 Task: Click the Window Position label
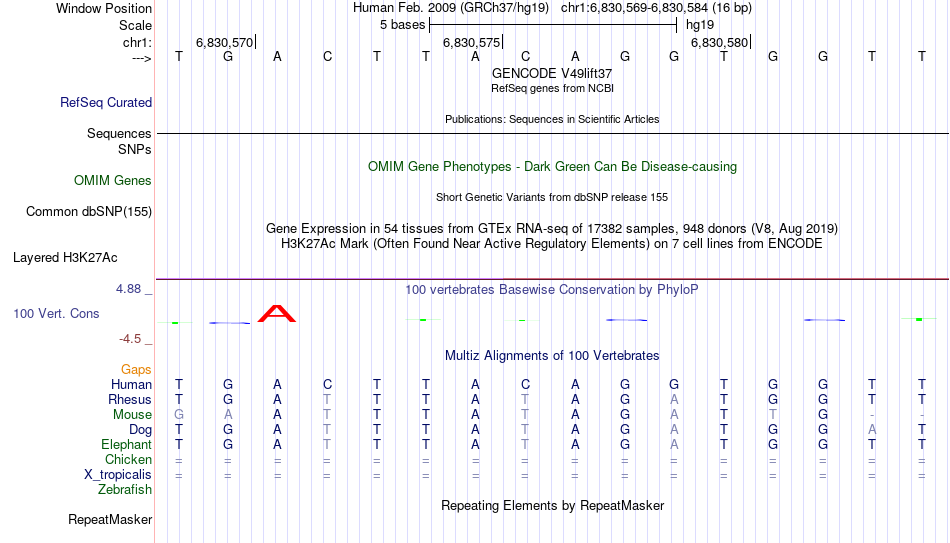coord(104,8)
